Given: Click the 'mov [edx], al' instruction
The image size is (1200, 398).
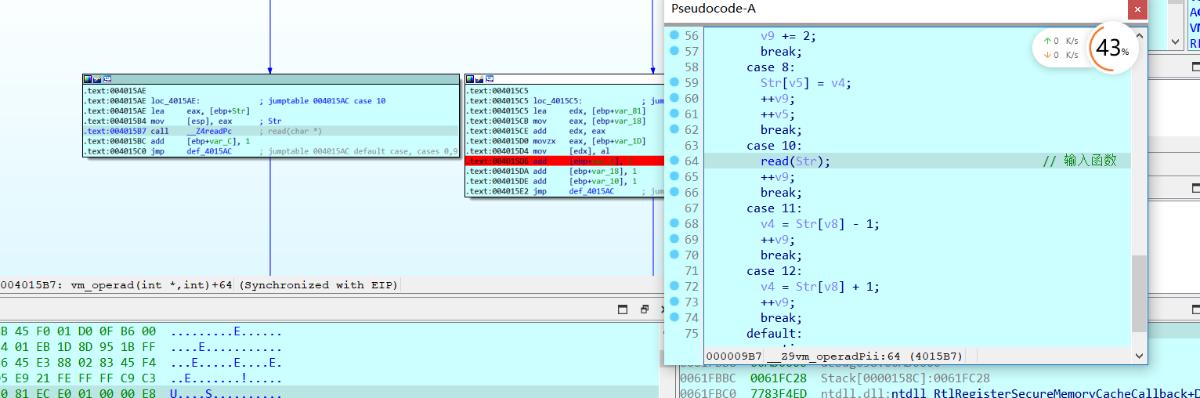Looking at the screenshot, I should tap(571, 151).
